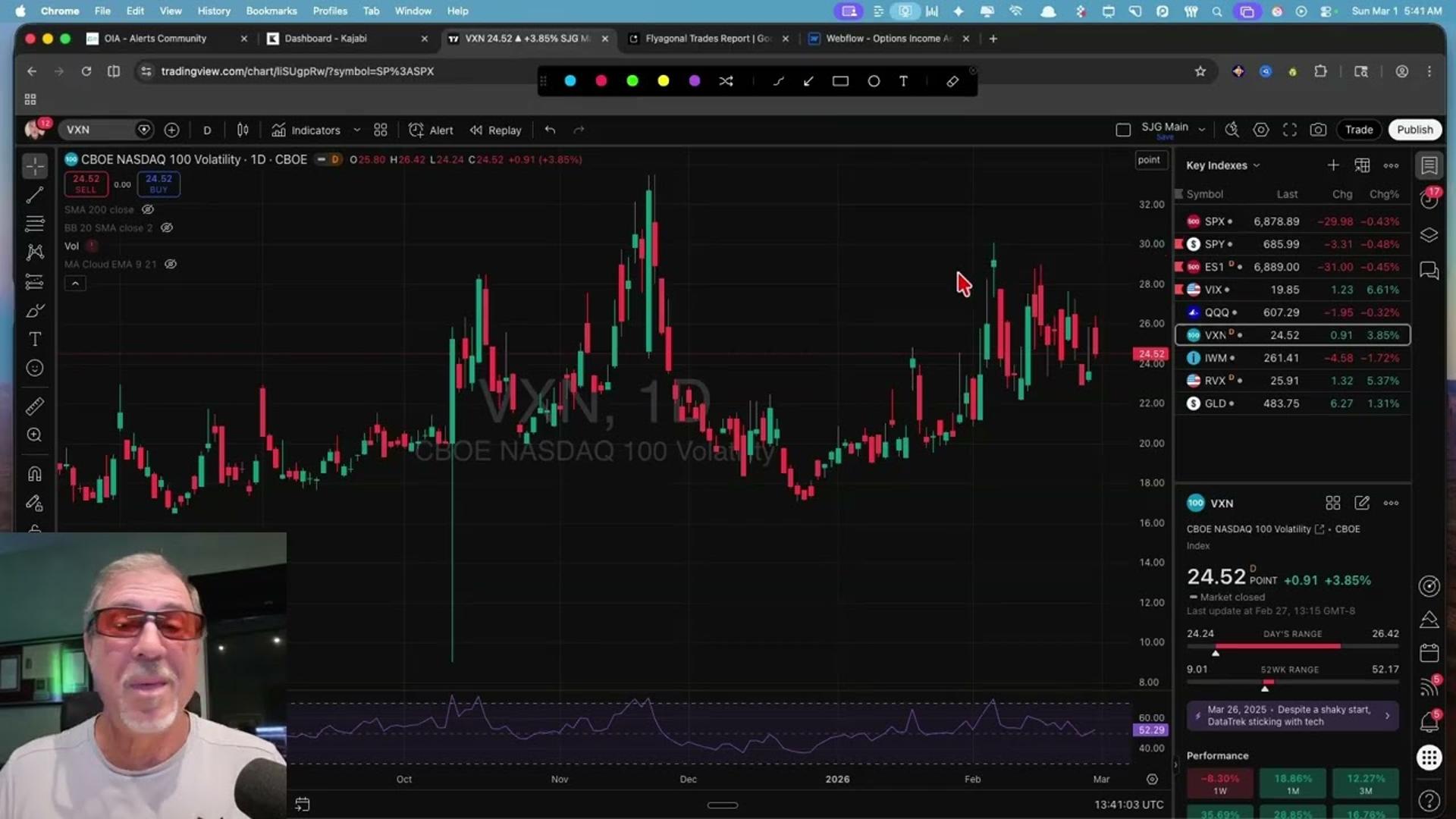
Task: Open the candlestick chart style selector
Action: click(x=243, y=130)
